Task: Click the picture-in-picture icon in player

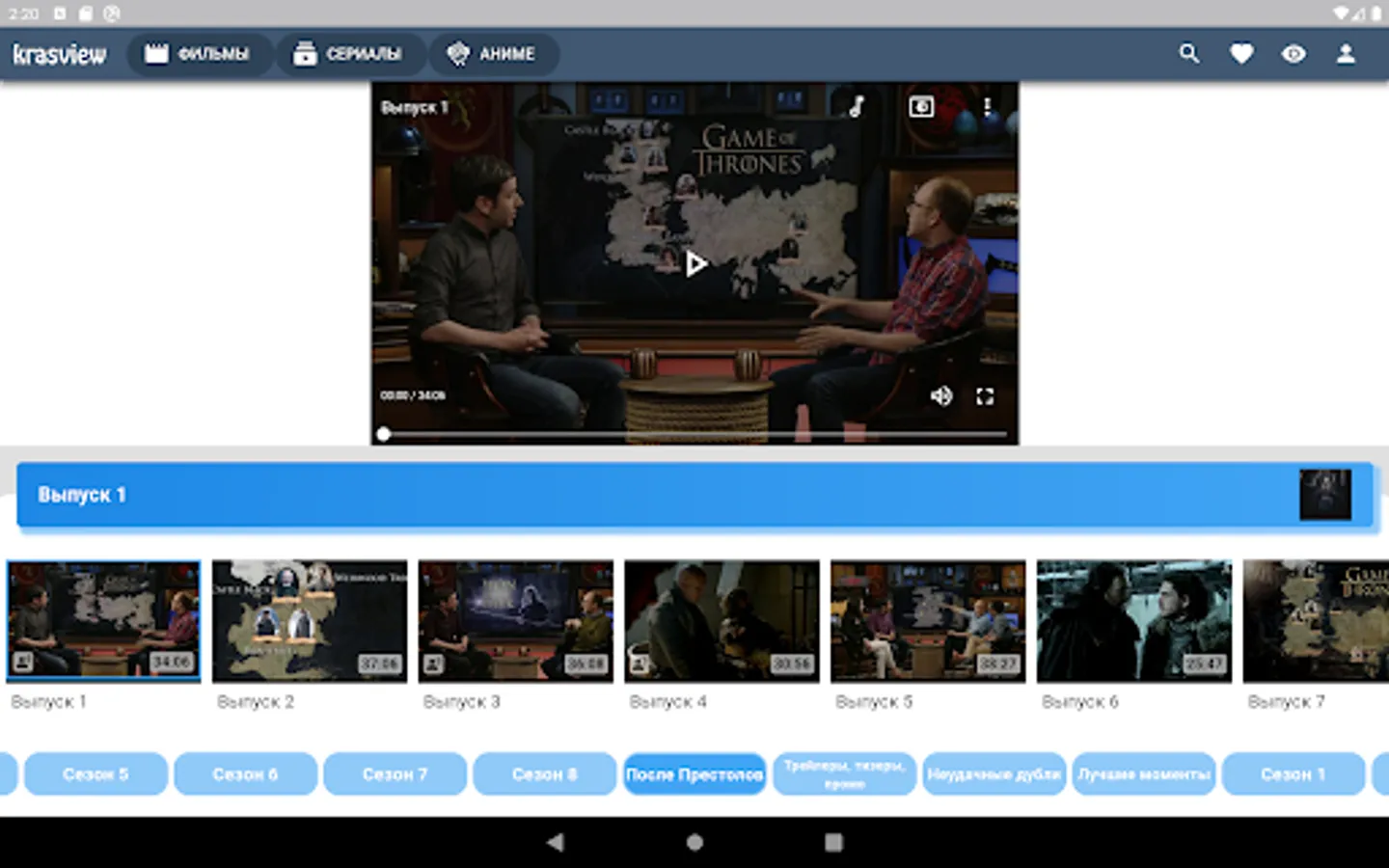Action: click(921, 106)
